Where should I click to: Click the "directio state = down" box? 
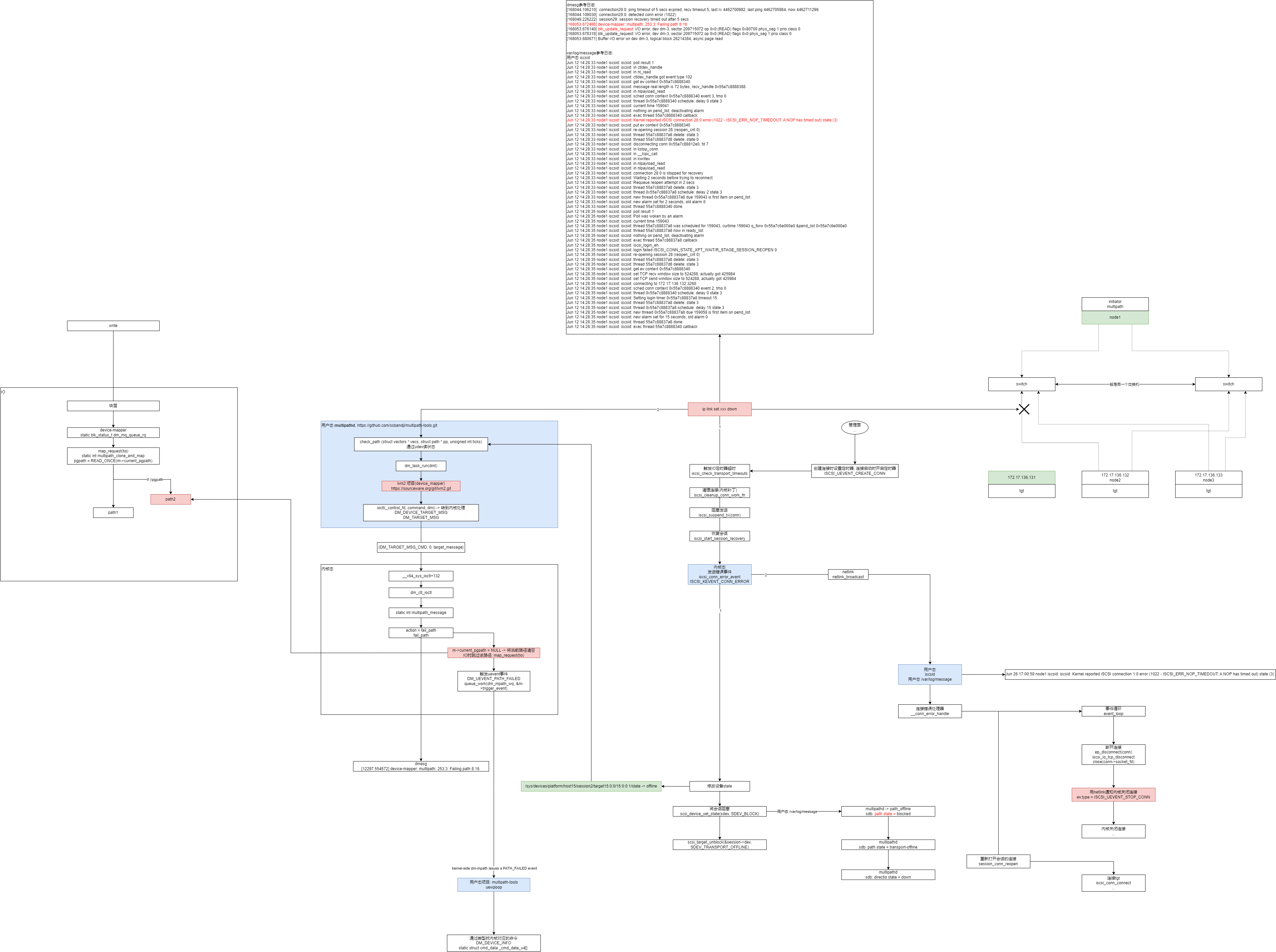point(888,875)
